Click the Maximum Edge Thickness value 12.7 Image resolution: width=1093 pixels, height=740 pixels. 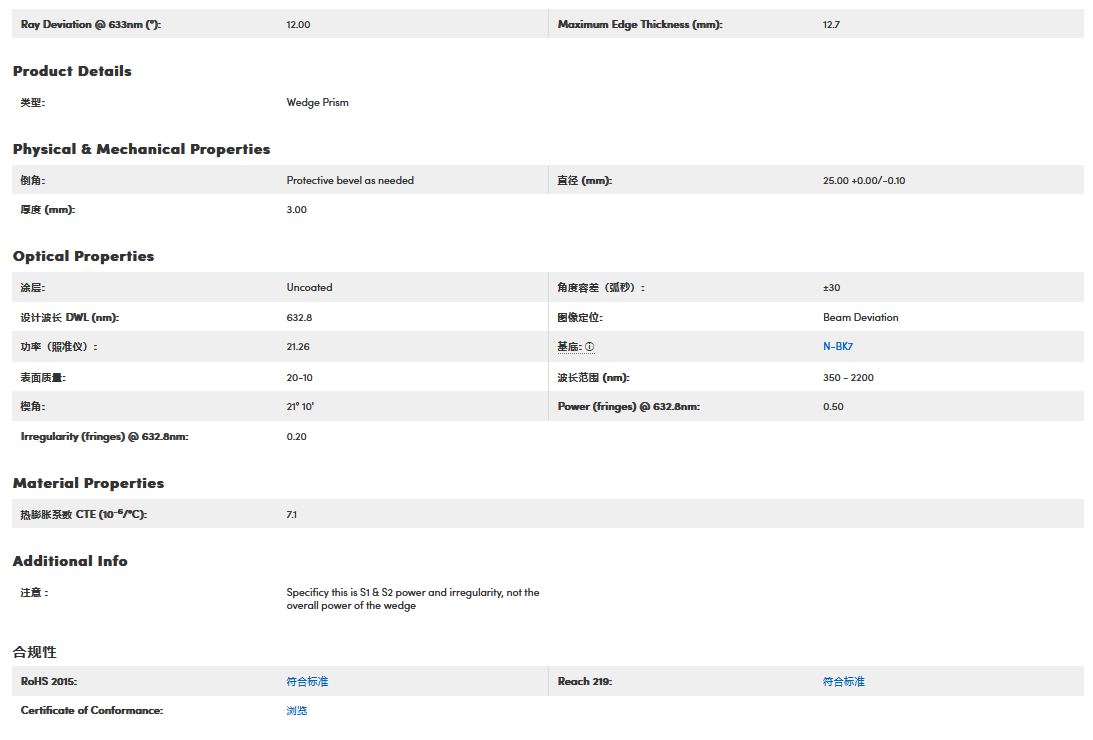coord(831,24)
